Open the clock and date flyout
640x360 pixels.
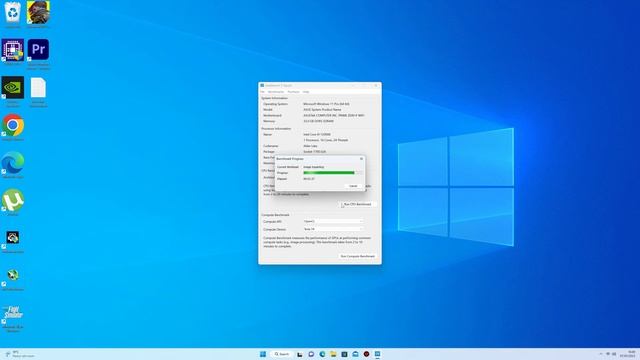click(628, 354)
